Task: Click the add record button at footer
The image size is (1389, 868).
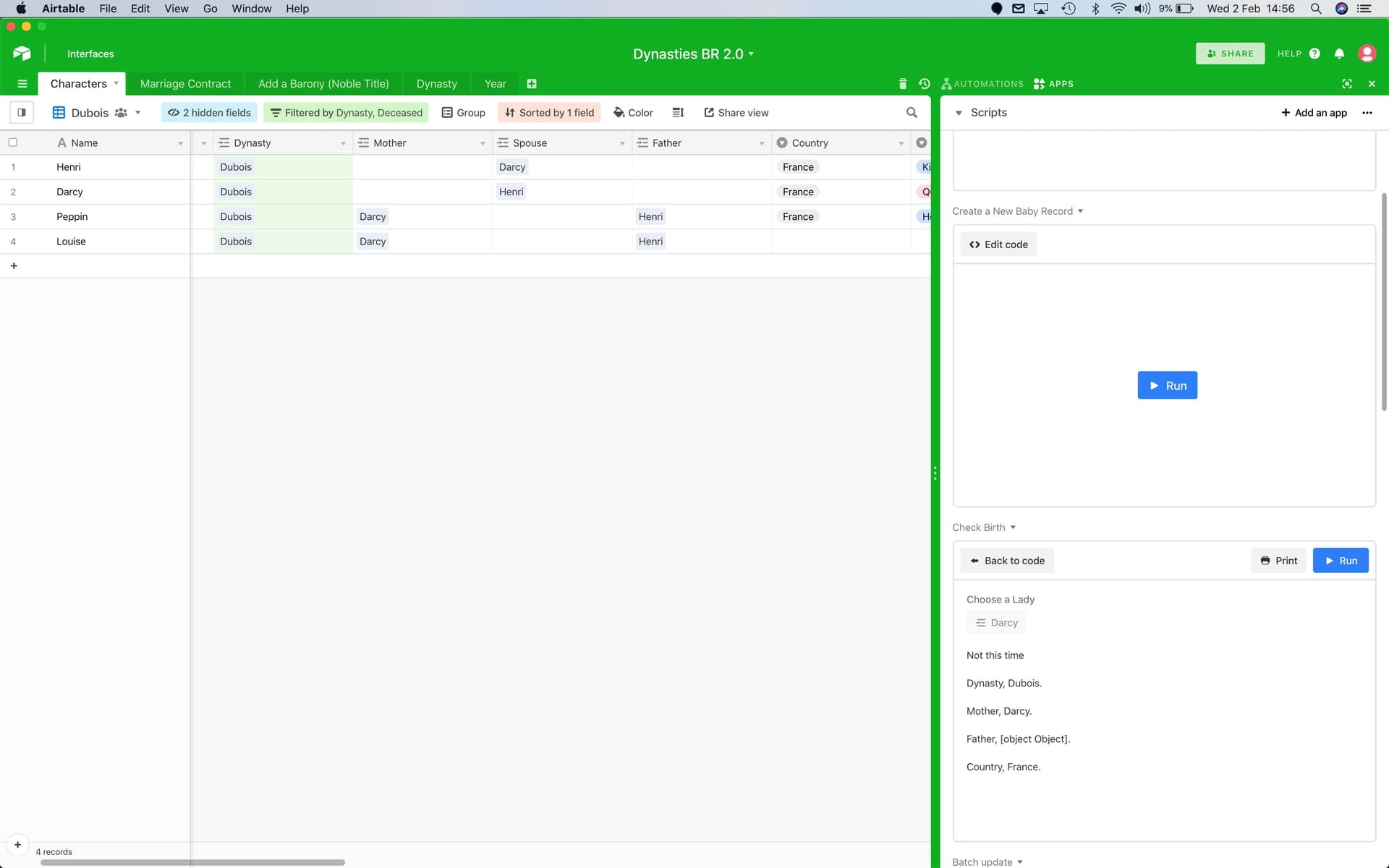Action: (x=17, y=844)
